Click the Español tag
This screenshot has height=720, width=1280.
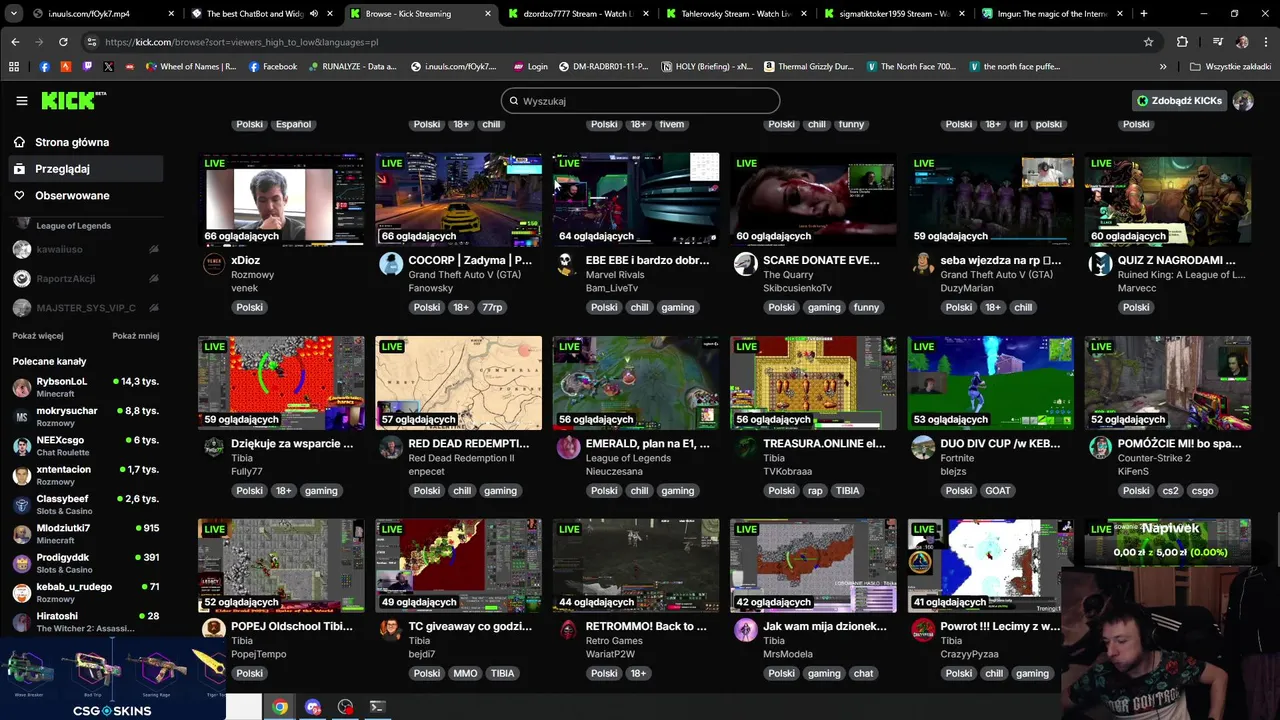pyautogui.click(x=293, y=124)
